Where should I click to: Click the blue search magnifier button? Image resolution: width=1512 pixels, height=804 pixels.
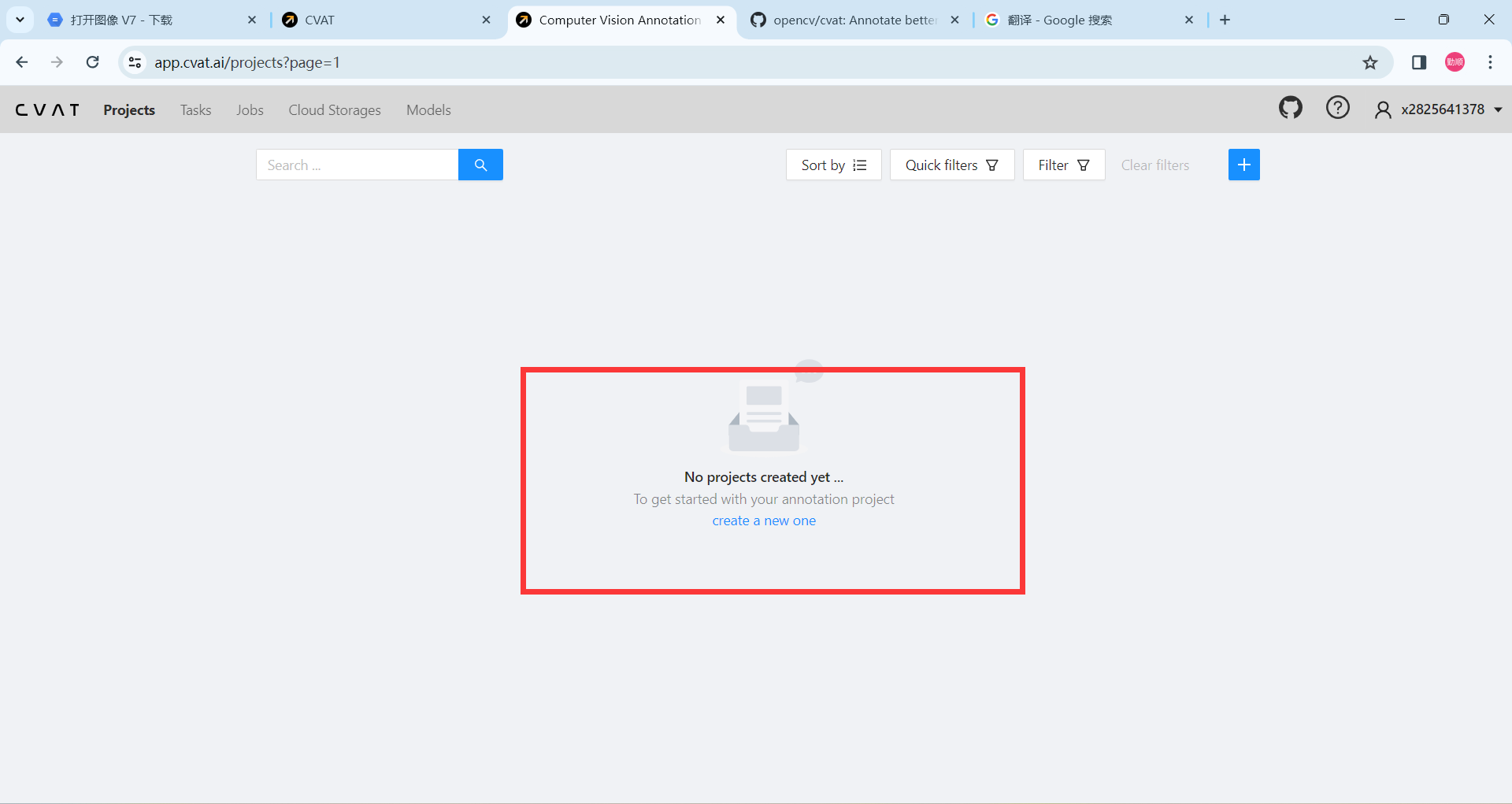pos(480,165)
